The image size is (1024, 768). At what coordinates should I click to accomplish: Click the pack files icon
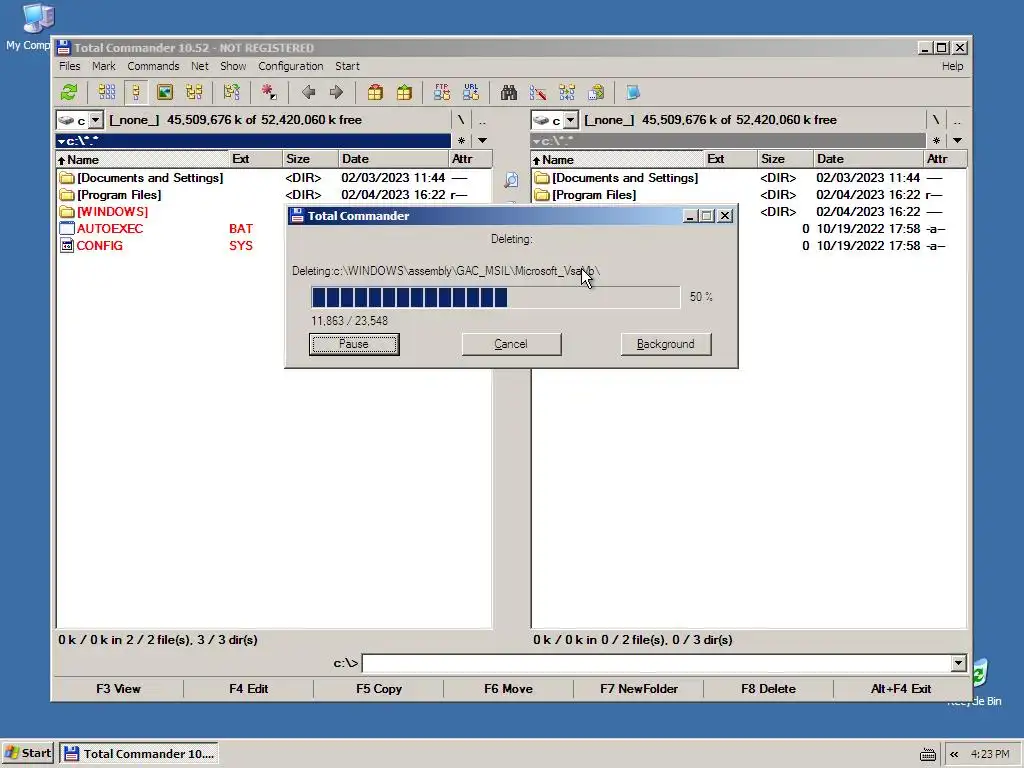(375, 92)
